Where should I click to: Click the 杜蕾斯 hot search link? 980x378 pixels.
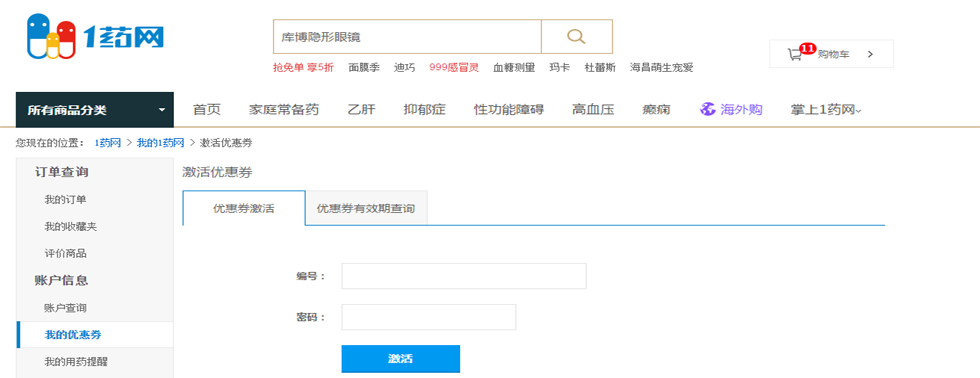(x=600, y=67)
